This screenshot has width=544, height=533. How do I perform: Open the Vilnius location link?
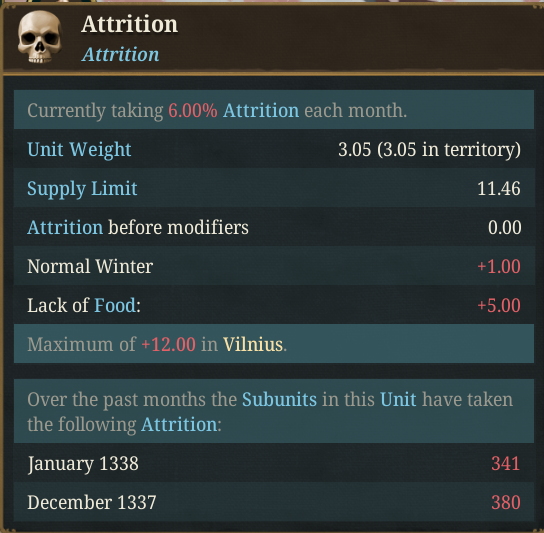(x=253, y=344)
